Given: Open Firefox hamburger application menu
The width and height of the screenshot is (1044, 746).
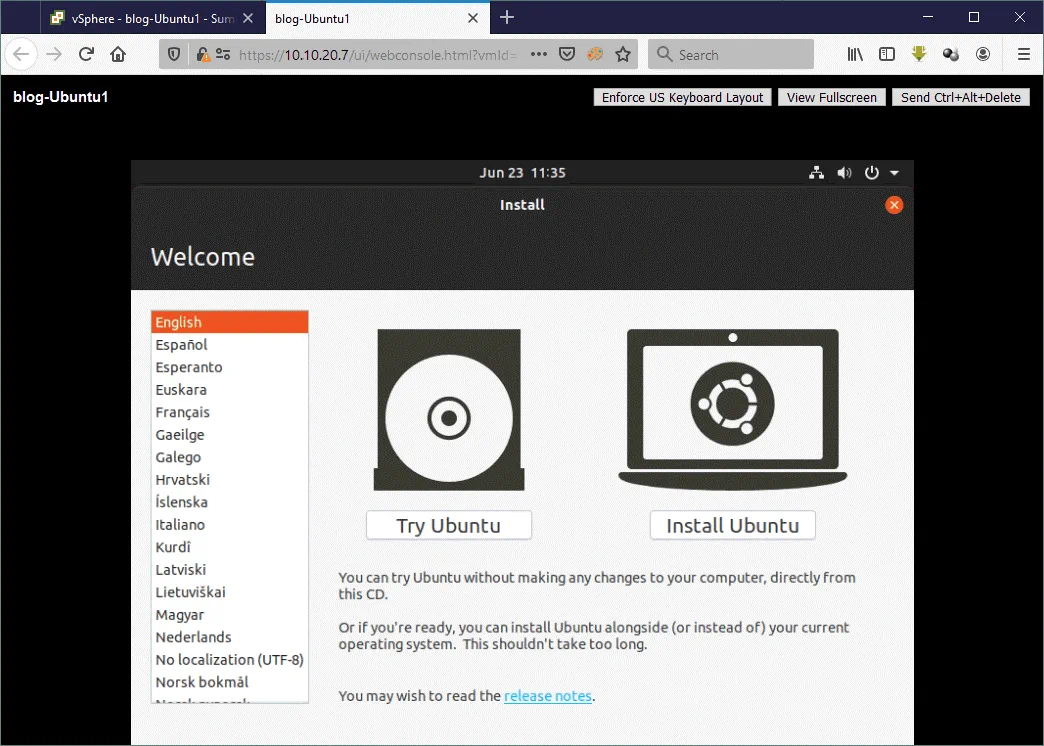Looking at the screenshot, I should (x=1023, y=55).
